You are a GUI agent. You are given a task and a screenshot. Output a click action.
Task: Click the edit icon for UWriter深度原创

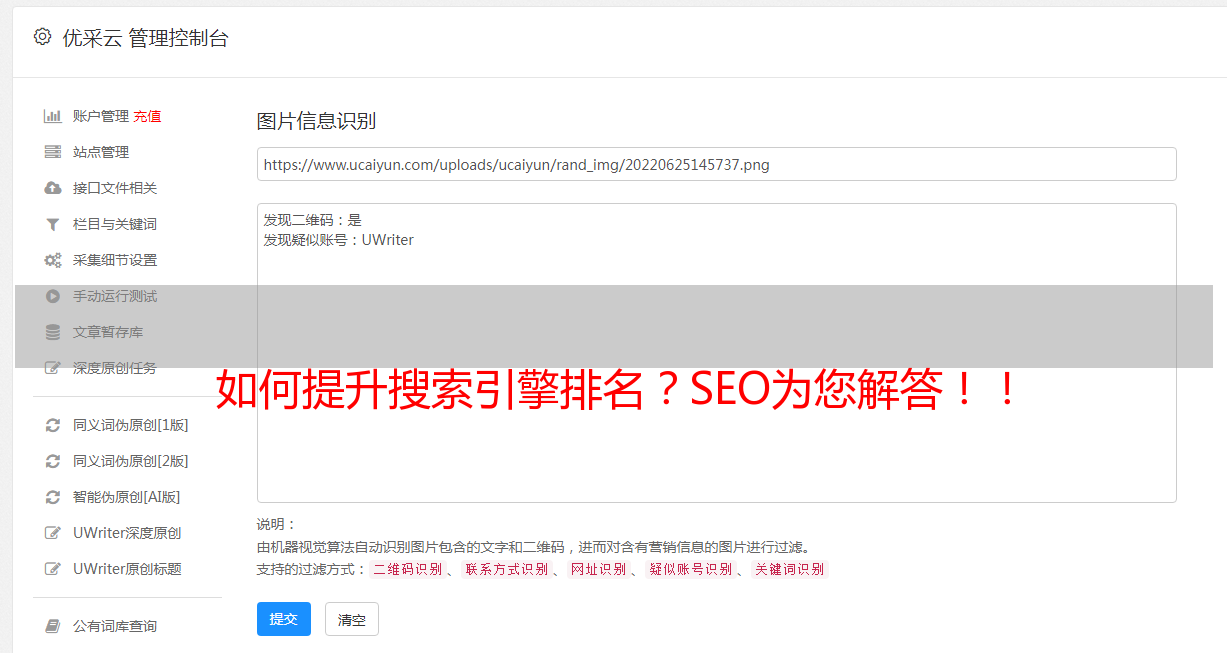click(53, 533)
